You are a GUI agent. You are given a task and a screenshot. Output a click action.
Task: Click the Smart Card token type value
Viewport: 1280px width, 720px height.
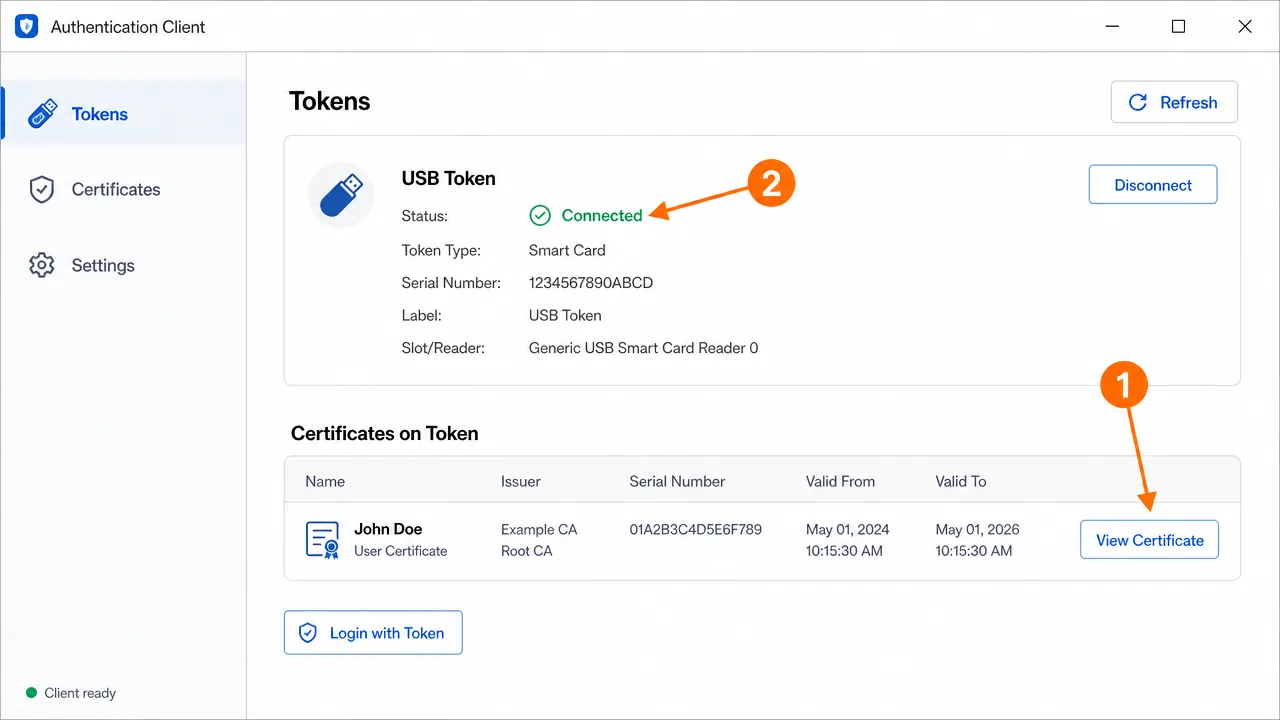pyautogui.click(x=567, y=250)
